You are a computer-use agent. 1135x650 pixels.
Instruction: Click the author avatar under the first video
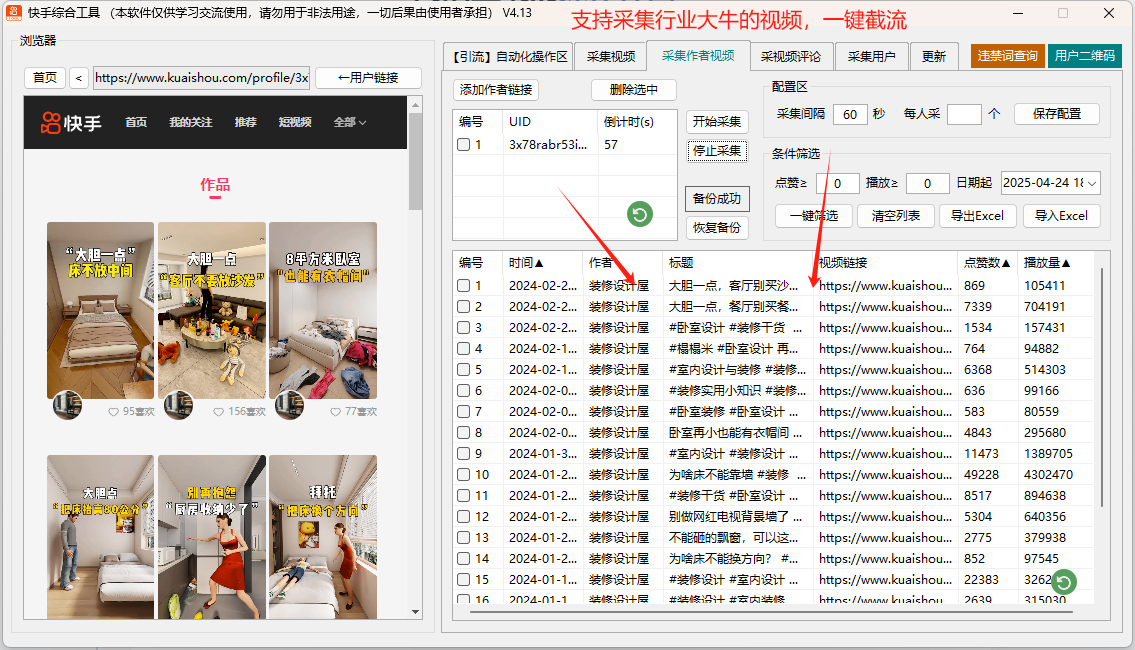(67, 405)
